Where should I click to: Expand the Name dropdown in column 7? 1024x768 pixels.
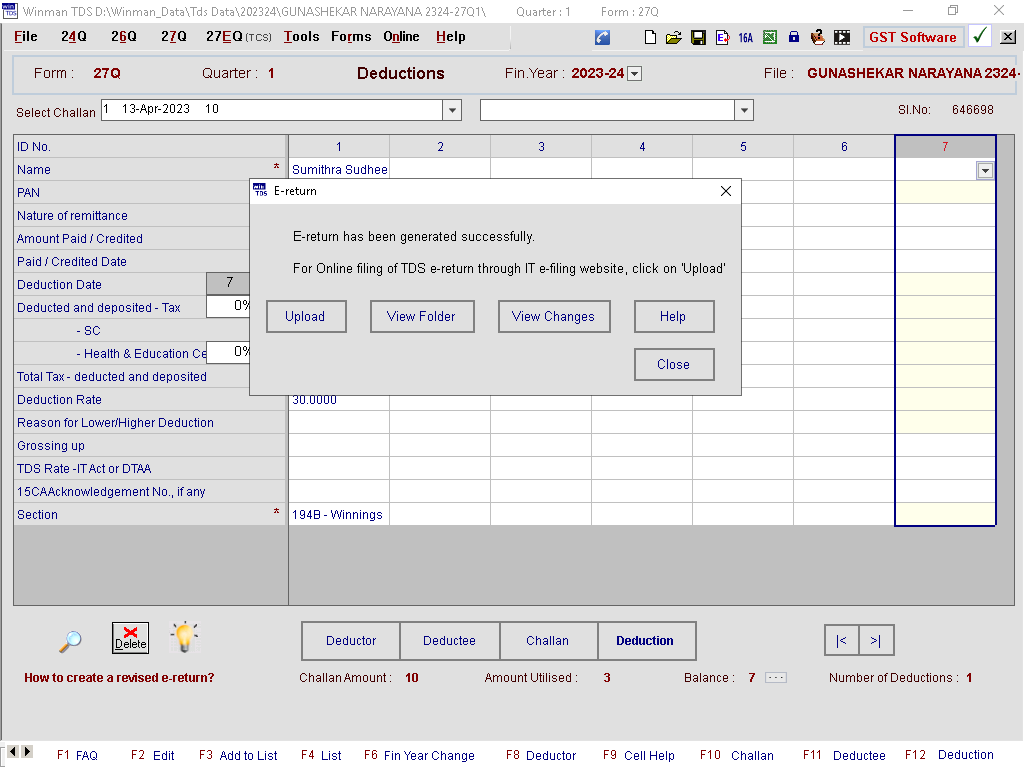[985, 170]
